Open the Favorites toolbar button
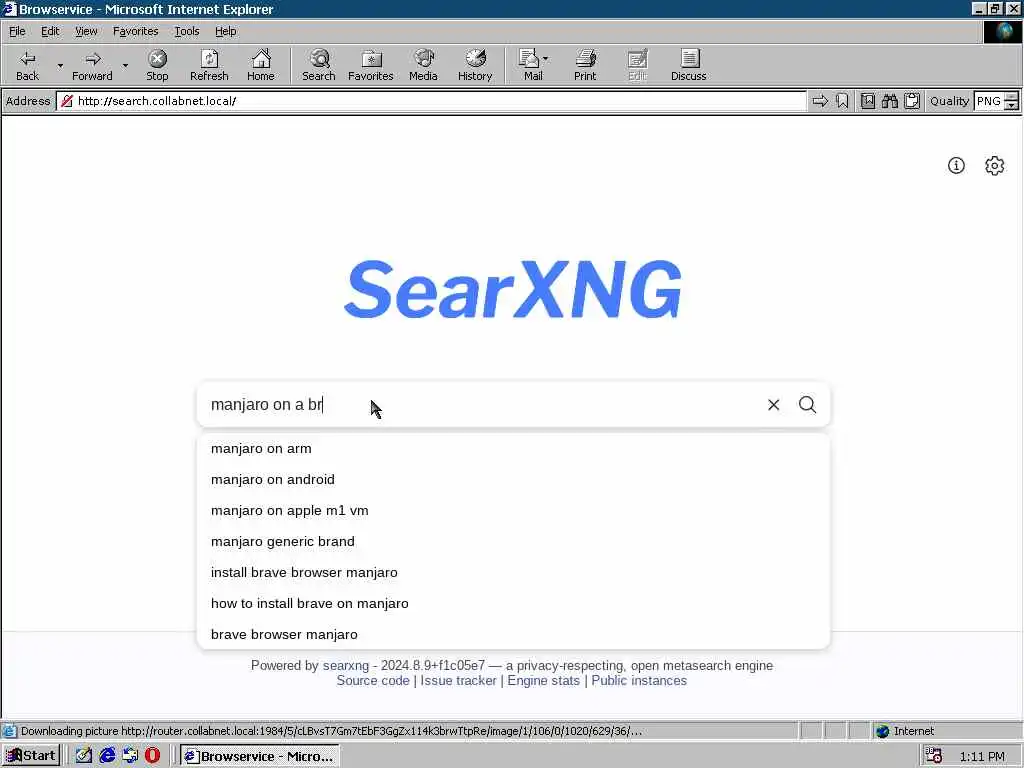Image resolution: width=1024 pixels, height=768 pixels. point(370,65)
